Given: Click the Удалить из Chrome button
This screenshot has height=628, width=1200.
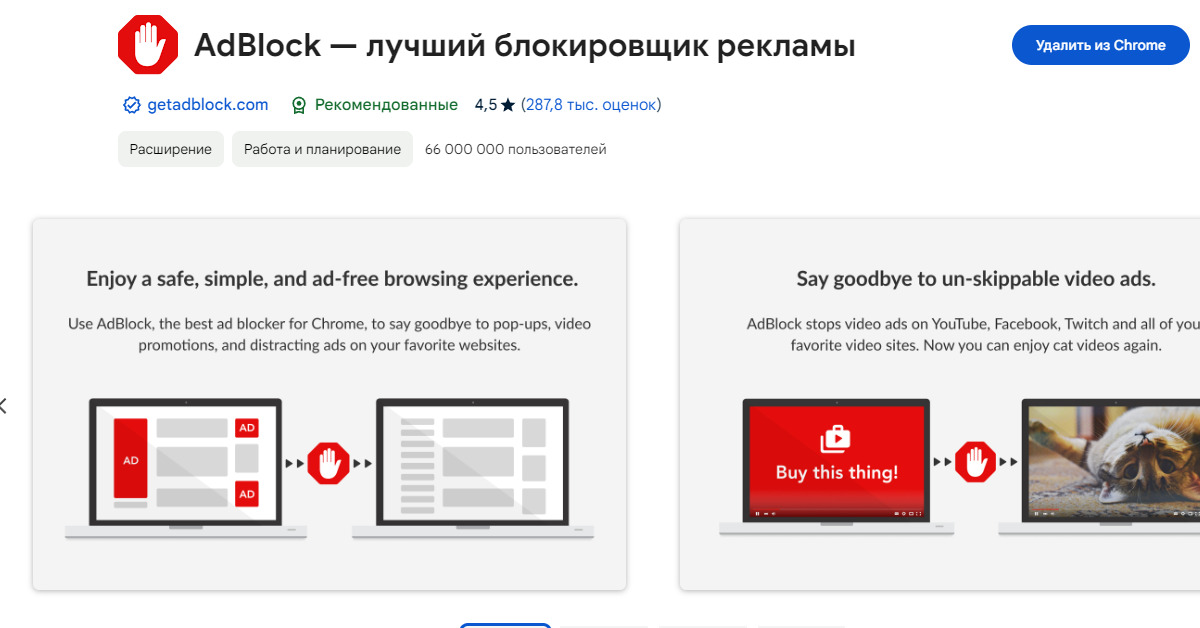Looking at the screenshot, I should [x=1100, y=45].
